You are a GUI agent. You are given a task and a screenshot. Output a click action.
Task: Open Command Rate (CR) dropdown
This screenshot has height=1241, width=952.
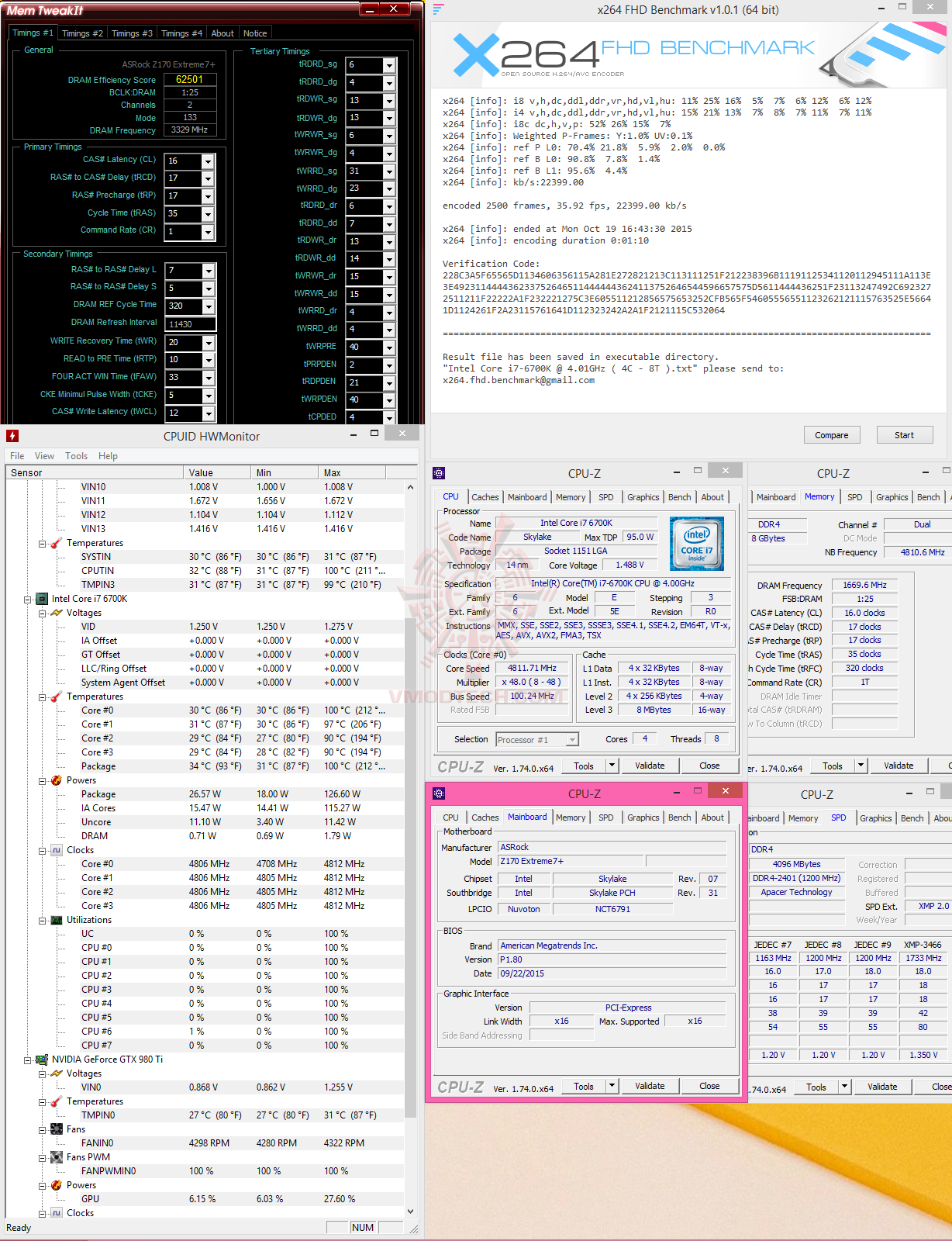coord(208,232)
